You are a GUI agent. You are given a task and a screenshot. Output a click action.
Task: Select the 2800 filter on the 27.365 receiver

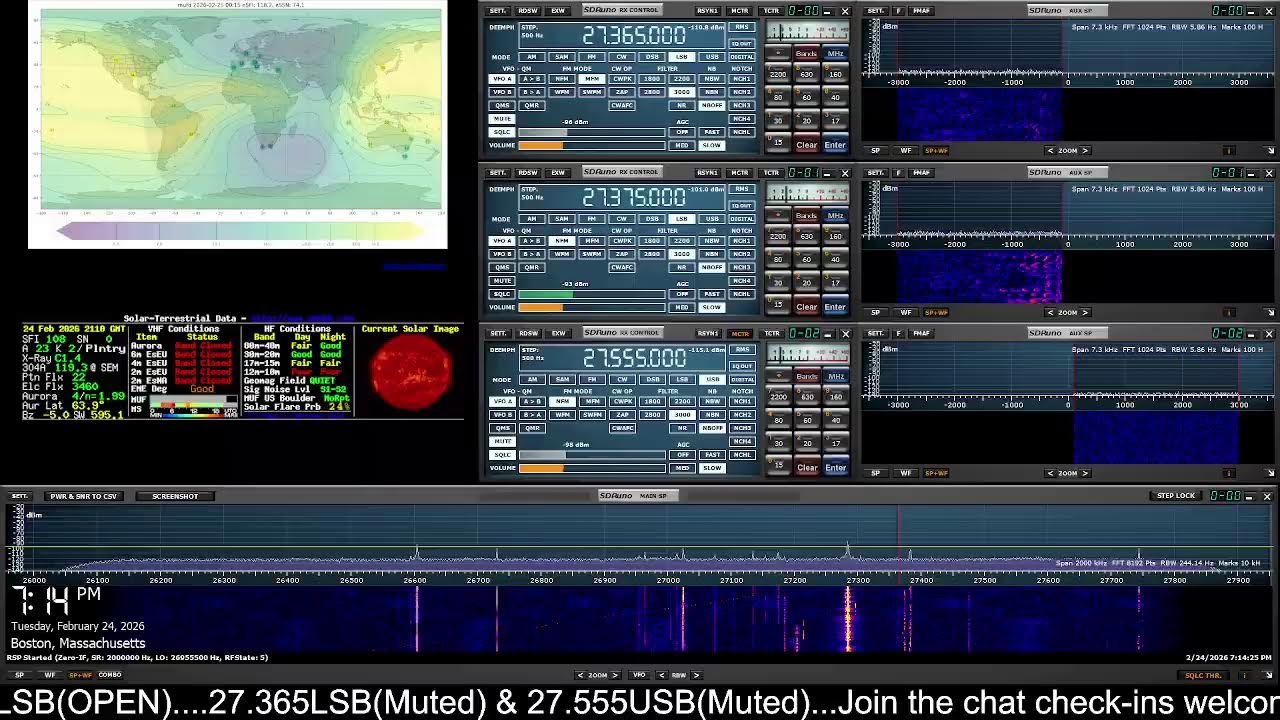(x=652, y=92)
